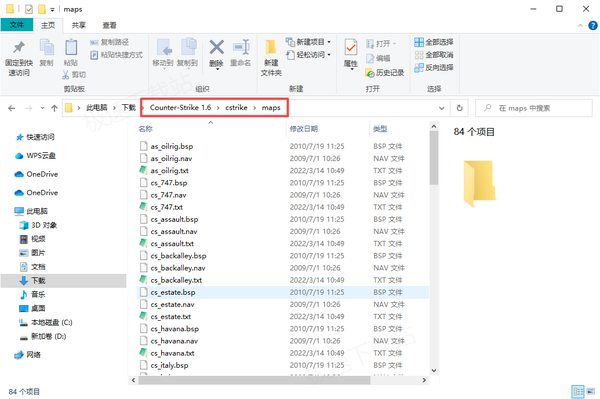Open the File (文件) tab
Screen dimensions: 600x399
pyautogui.click(x=16, y=25)
